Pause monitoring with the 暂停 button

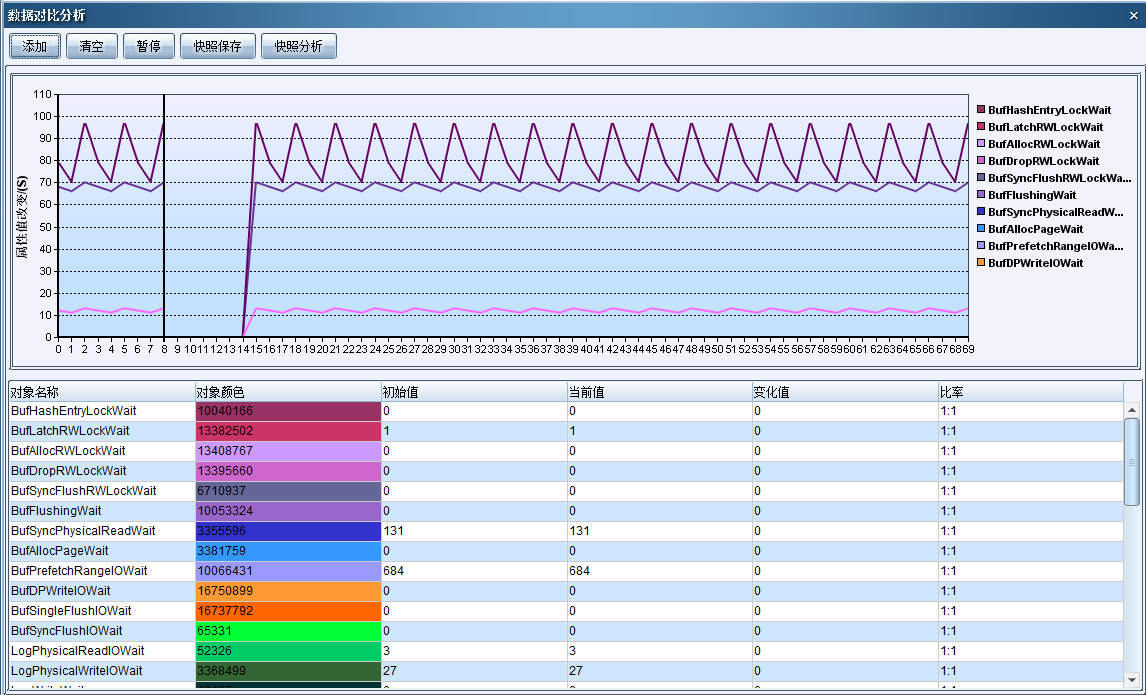(148, 46)
